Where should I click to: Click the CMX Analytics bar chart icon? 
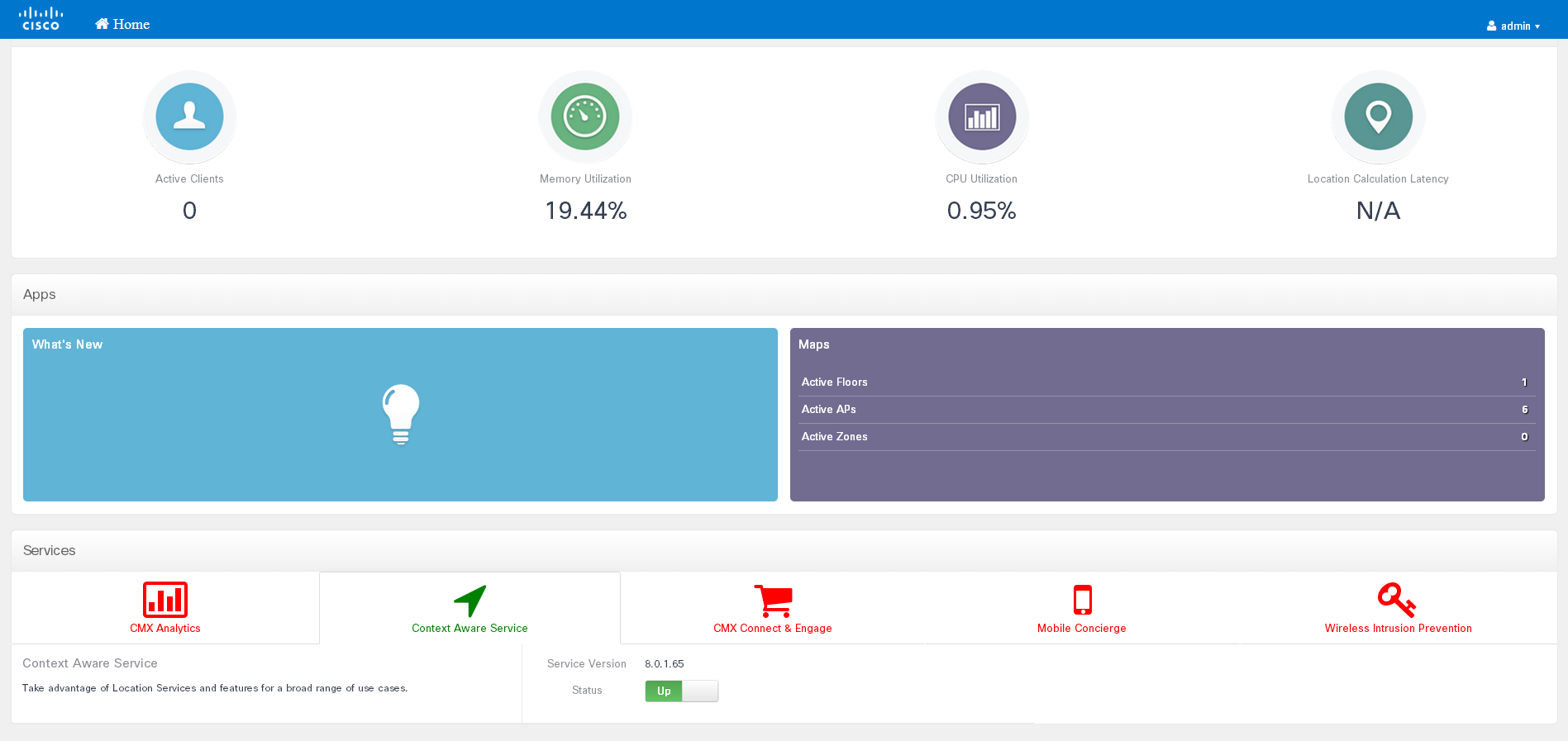[x=165, y=600]
